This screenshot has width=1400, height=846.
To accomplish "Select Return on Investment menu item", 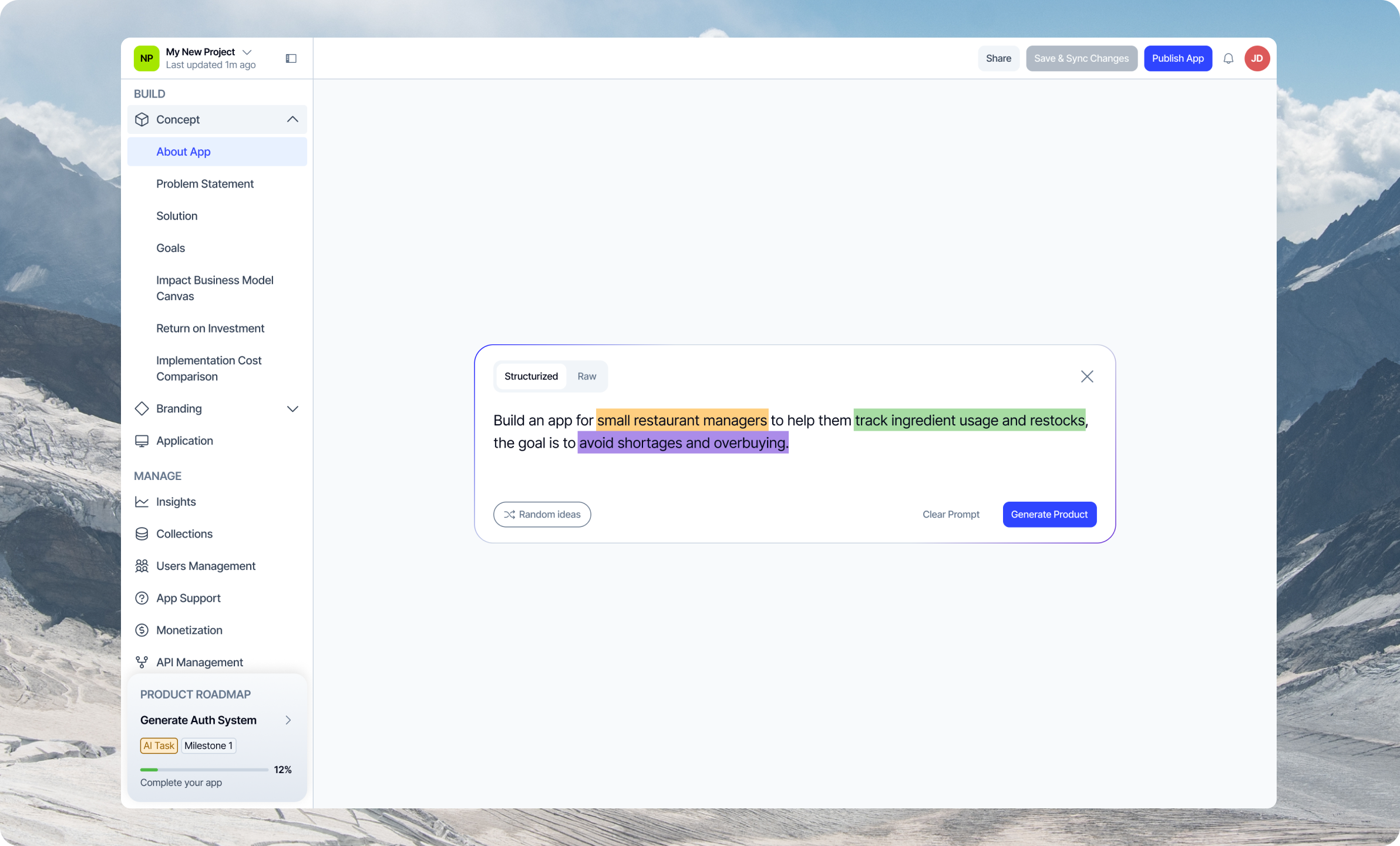I will click(210, 328).
